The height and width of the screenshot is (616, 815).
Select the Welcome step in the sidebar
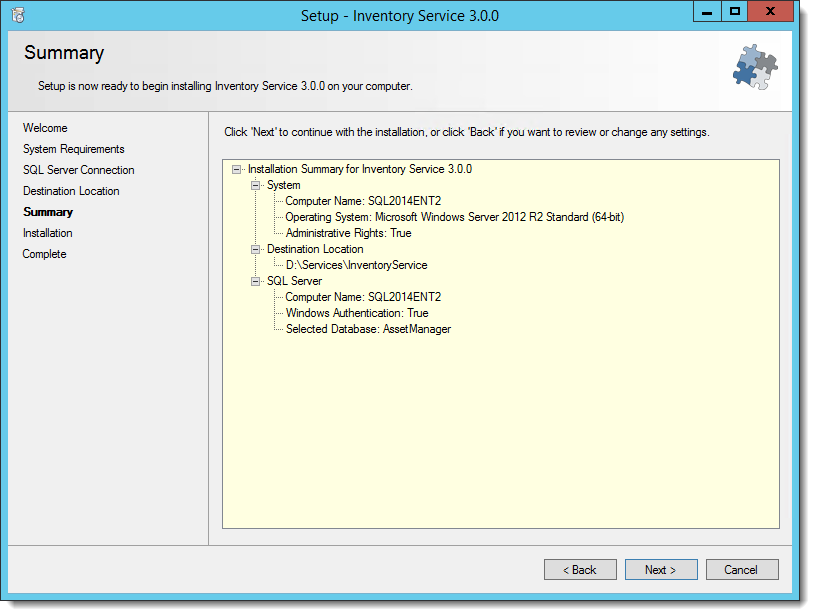click(x=45, y=128)
